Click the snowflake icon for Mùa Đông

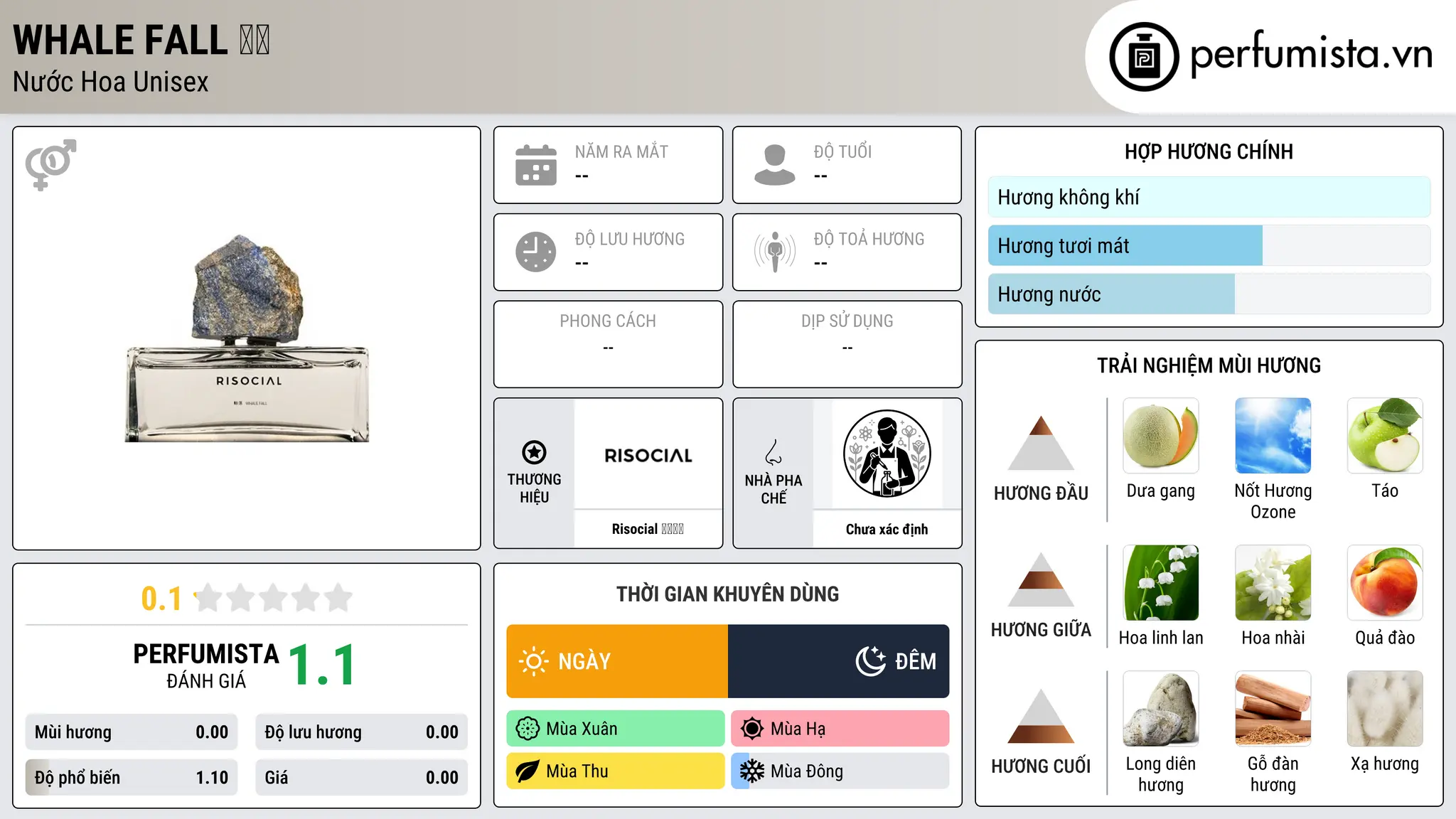[x=752, y=771]
